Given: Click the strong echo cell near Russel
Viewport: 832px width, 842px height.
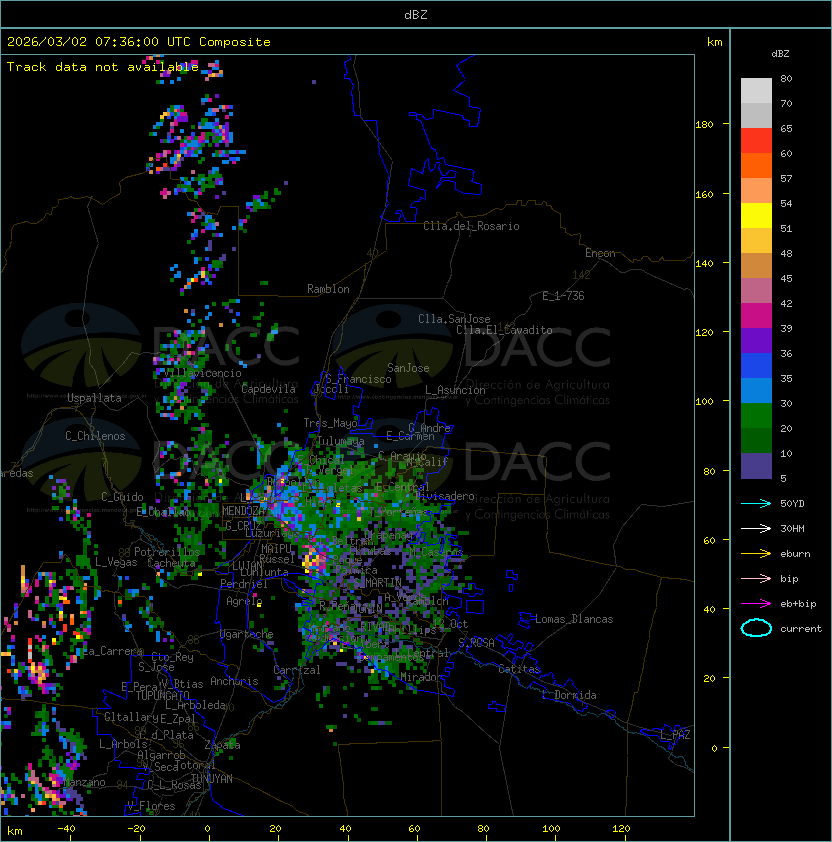Looking at the screenshot, I should (313, 561).
